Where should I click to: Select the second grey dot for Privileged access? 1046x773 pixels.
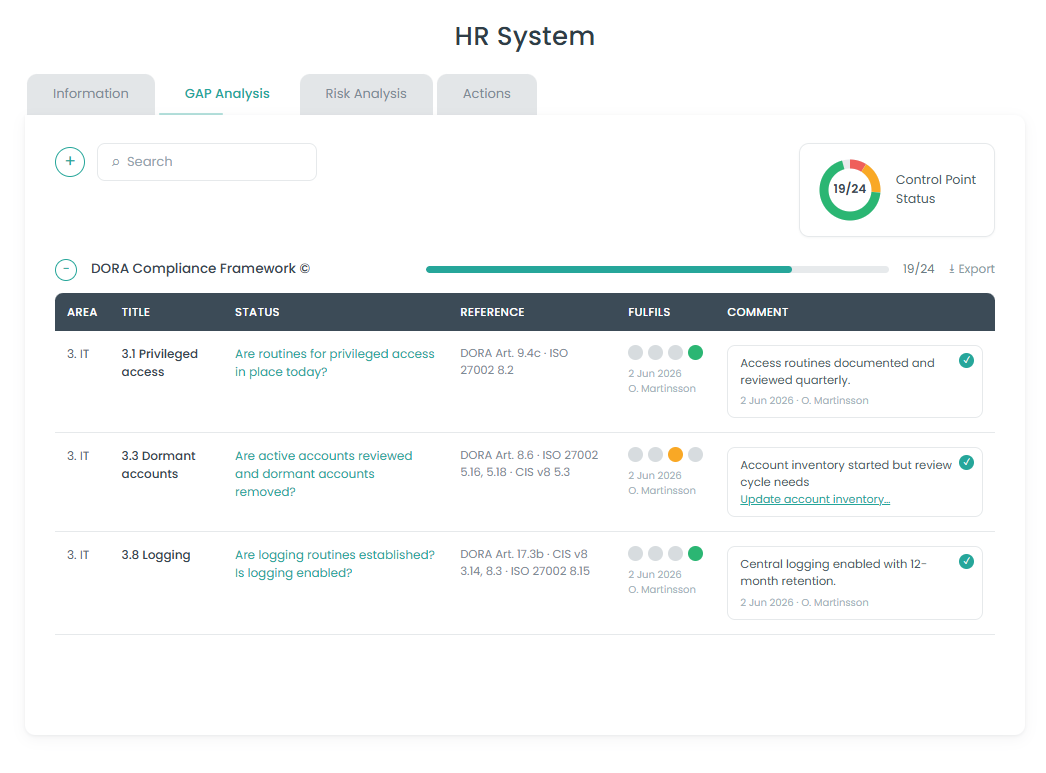click(x=656, y=352)
